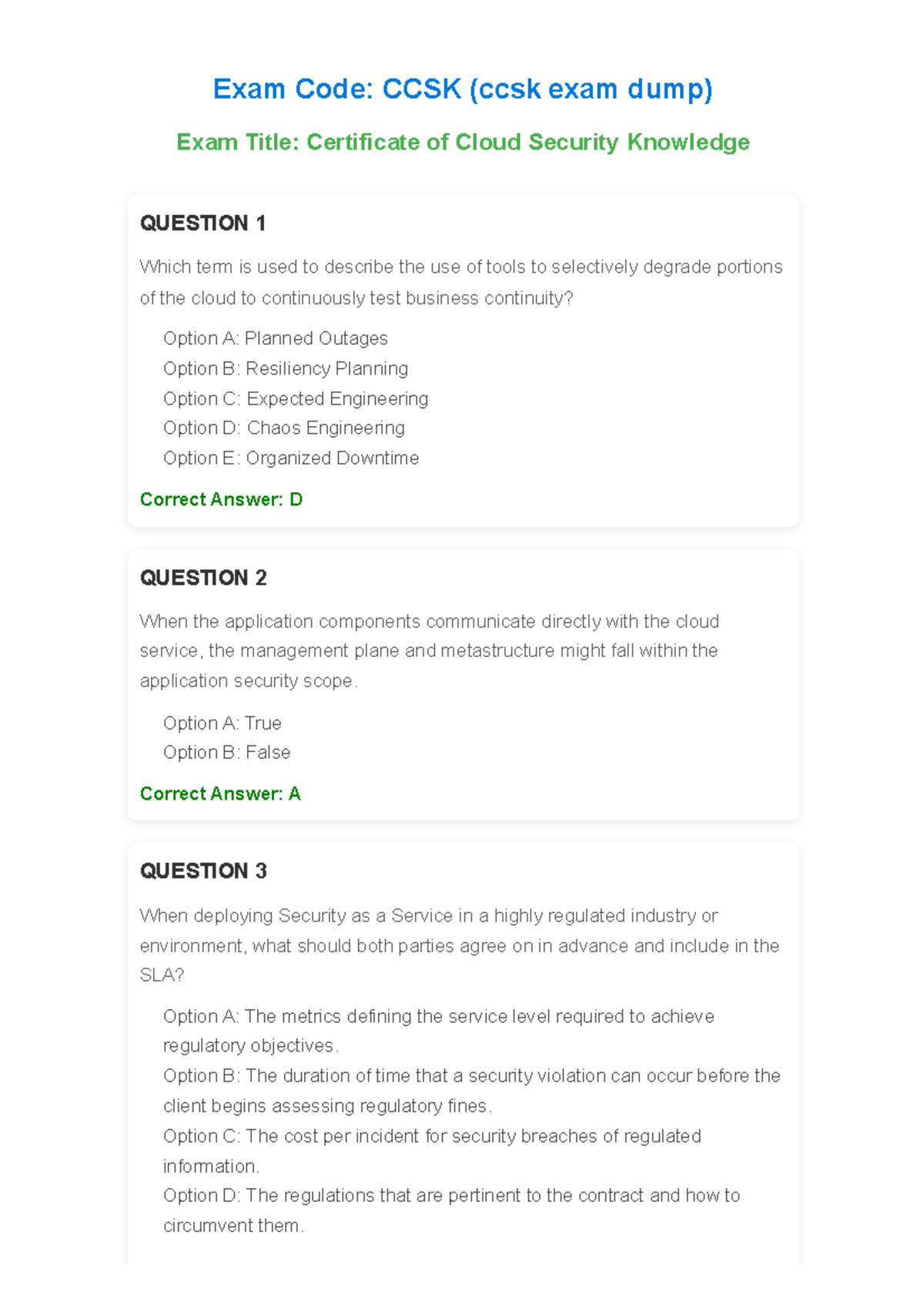The height and width of the screenshot is (1308, 924).
Task: Click the QUESTION 3 heading
Action: click(x=203, y=871)
